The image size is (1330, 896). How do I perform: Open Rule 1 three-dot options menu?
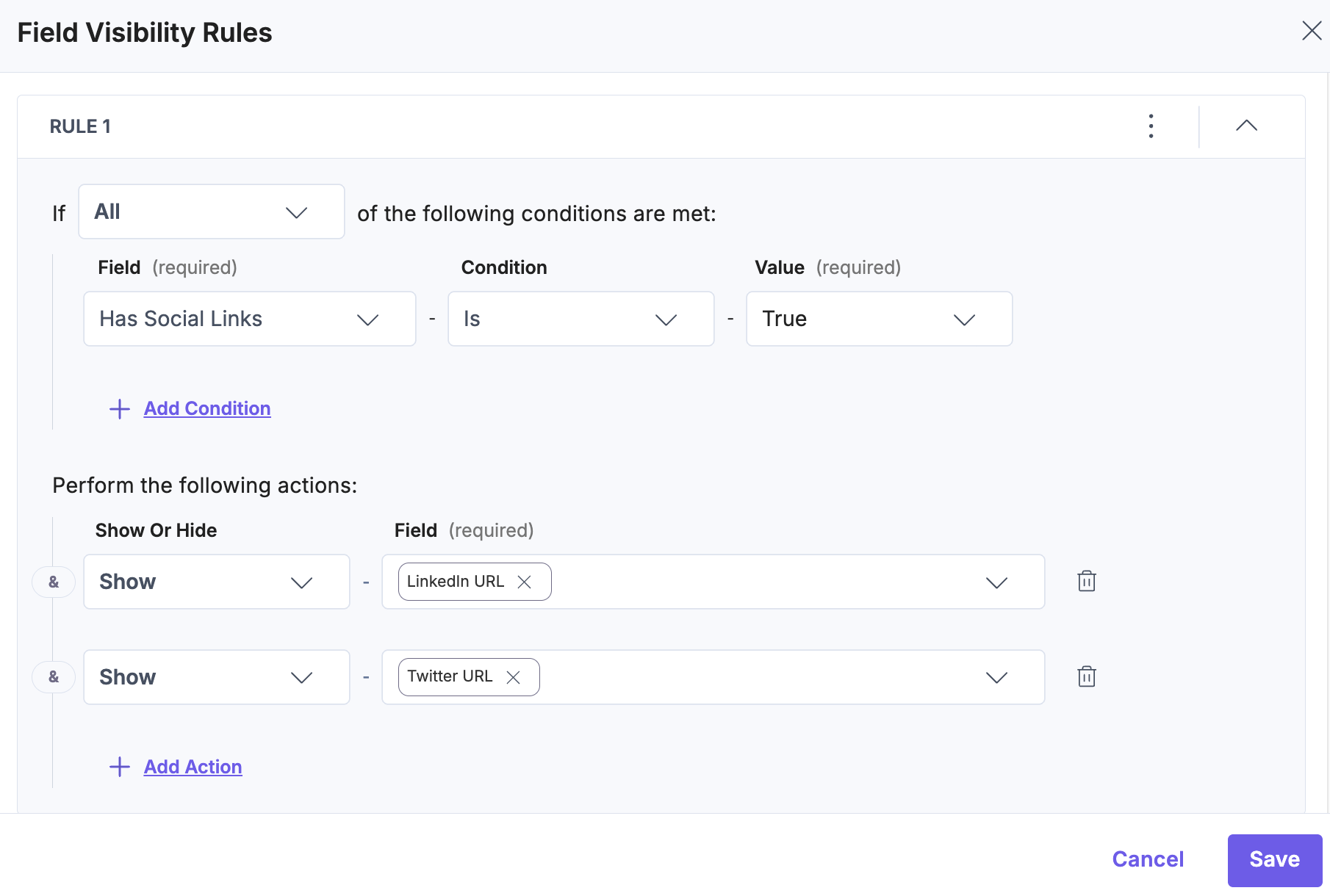point(1151,126)
